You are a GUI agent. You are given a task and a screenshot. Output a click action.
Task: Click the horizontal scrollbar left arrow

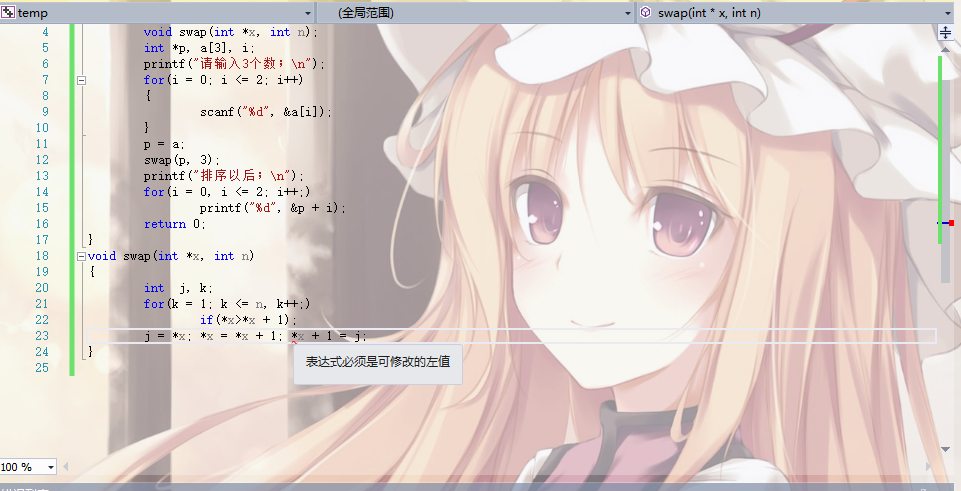pos(66,467)
